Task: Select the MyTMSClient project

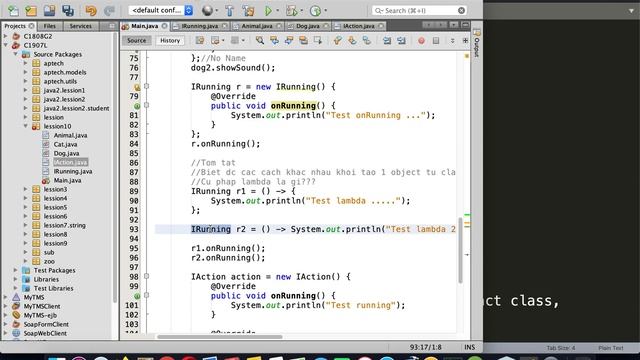Action: [42, 306]
